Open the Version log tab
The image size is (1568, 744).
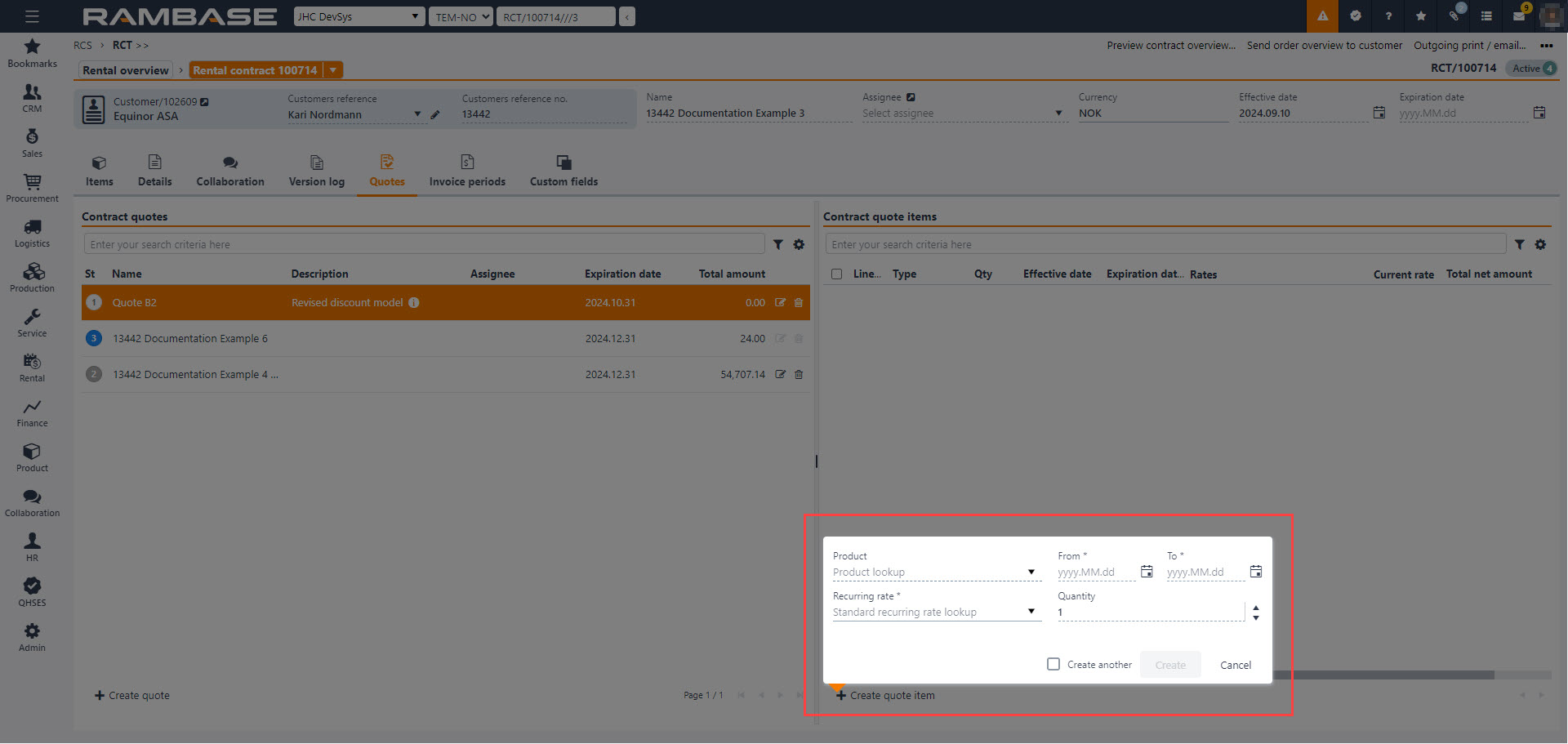(316, 172)
